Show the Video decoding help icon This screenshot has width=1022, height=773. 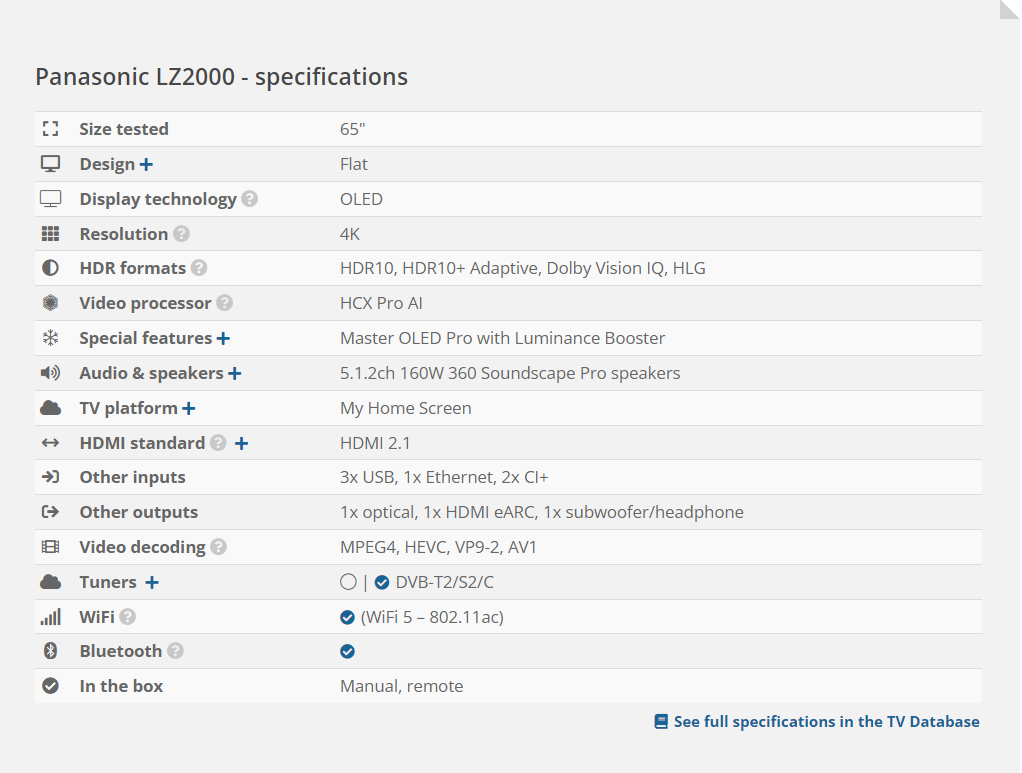(218, 547)
